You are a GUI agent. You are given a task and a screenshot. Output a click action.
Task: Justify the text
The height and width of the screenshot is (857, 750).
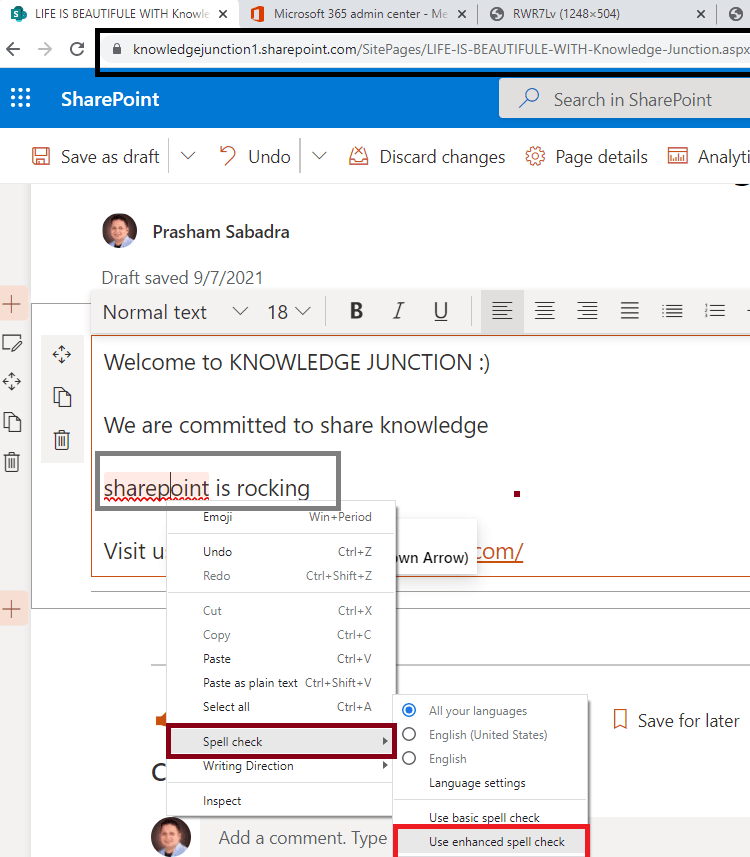(x=630, y=312)
